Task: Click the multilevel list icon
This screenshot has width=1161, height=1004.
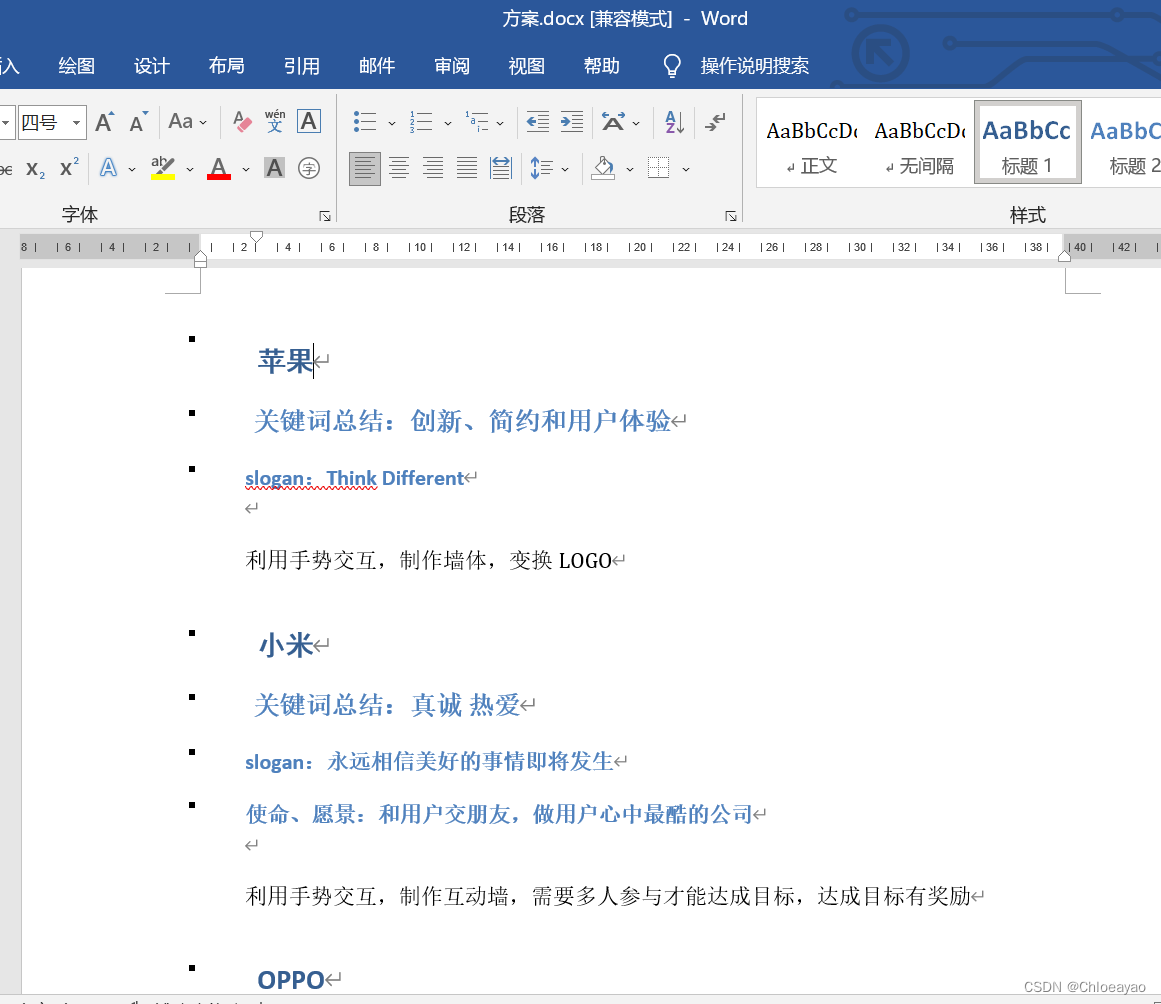Action: coord(477,121)
